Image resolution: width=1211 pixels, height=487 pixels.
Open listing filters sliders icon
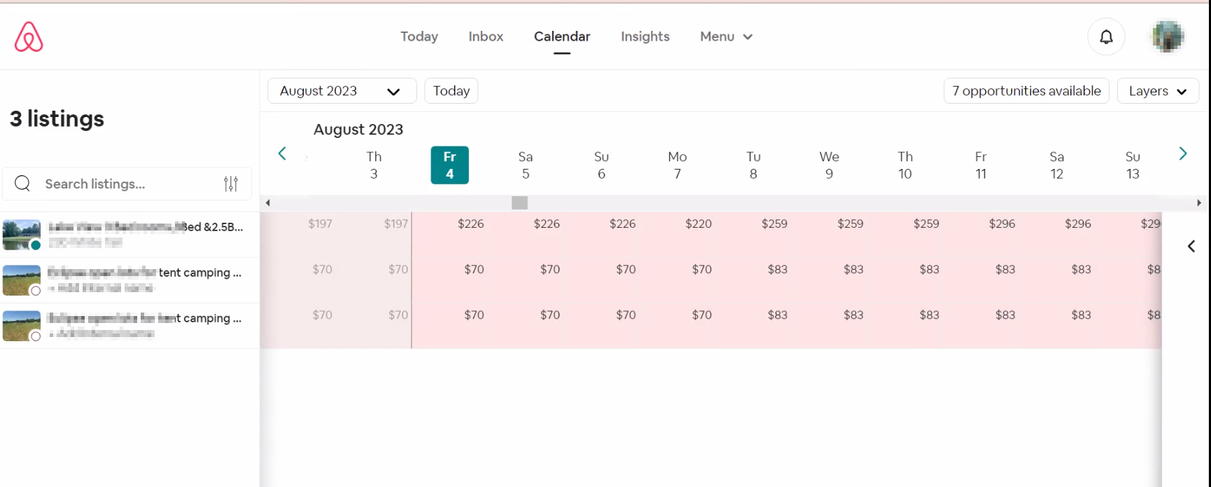point(231,184)
